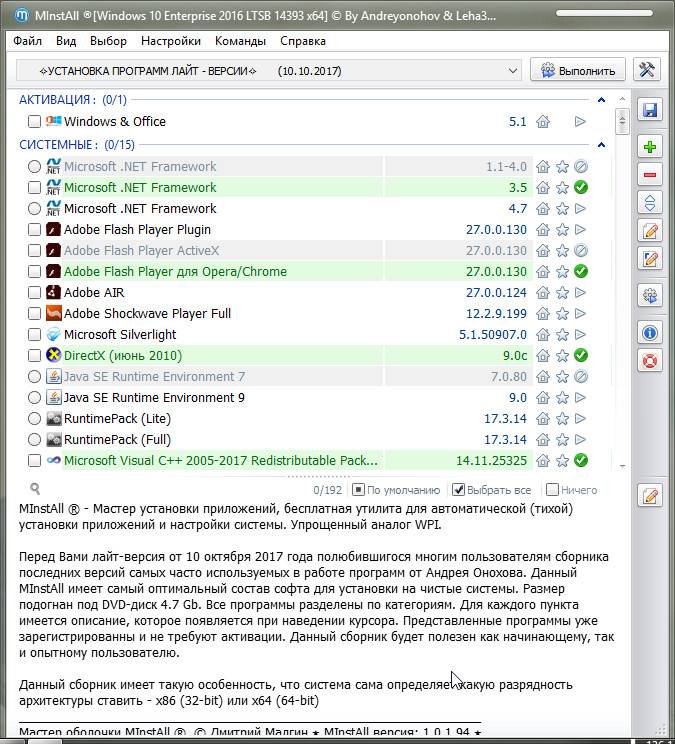Click play arrow for Adobe Shockwave Player Full

coord(580,314)
